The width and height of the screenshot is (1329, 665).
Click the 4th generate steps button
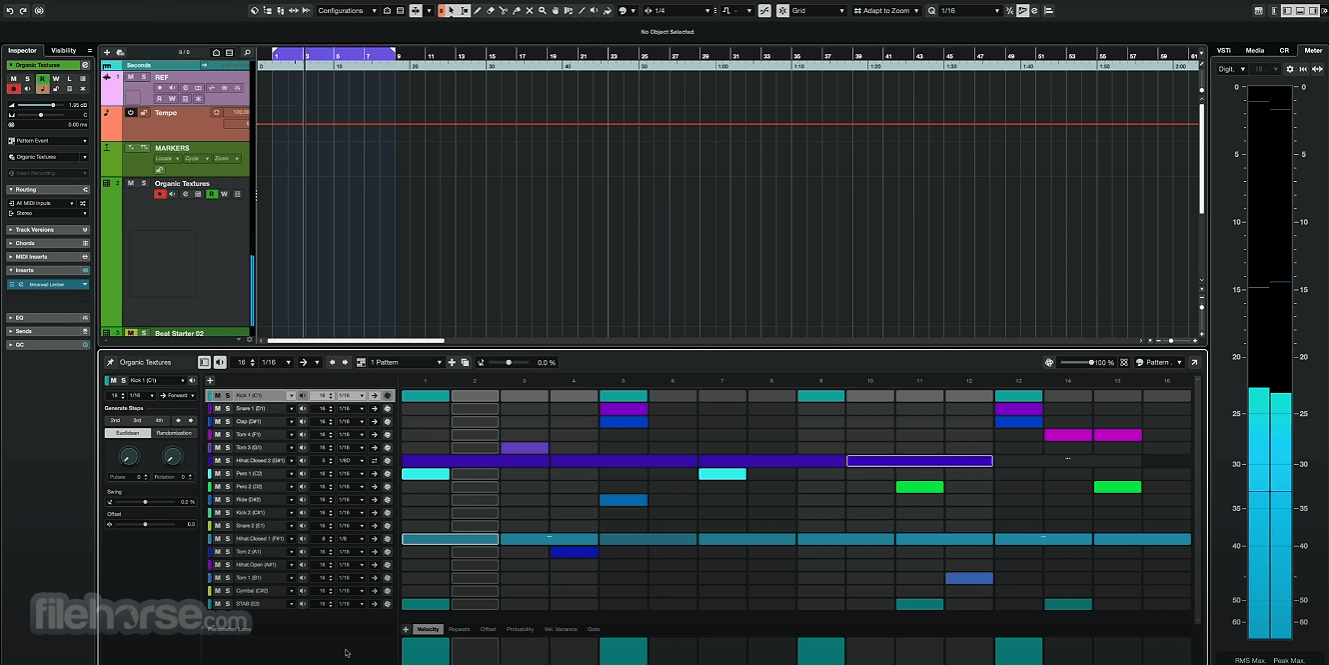159,421
